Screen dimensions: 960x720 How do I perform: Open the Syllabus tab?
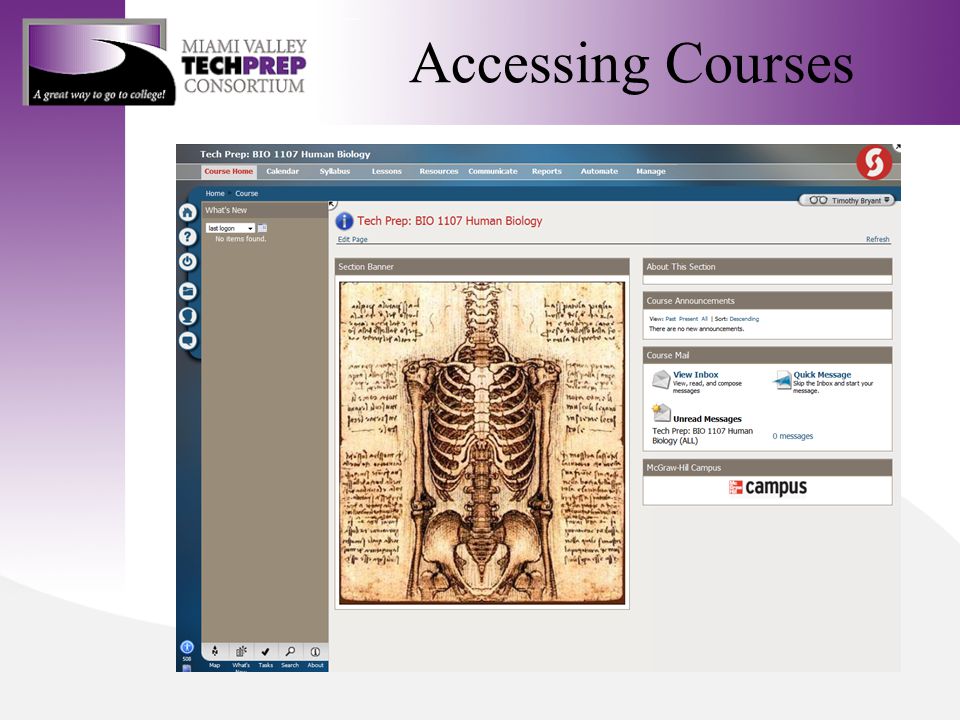pos(335,171)
